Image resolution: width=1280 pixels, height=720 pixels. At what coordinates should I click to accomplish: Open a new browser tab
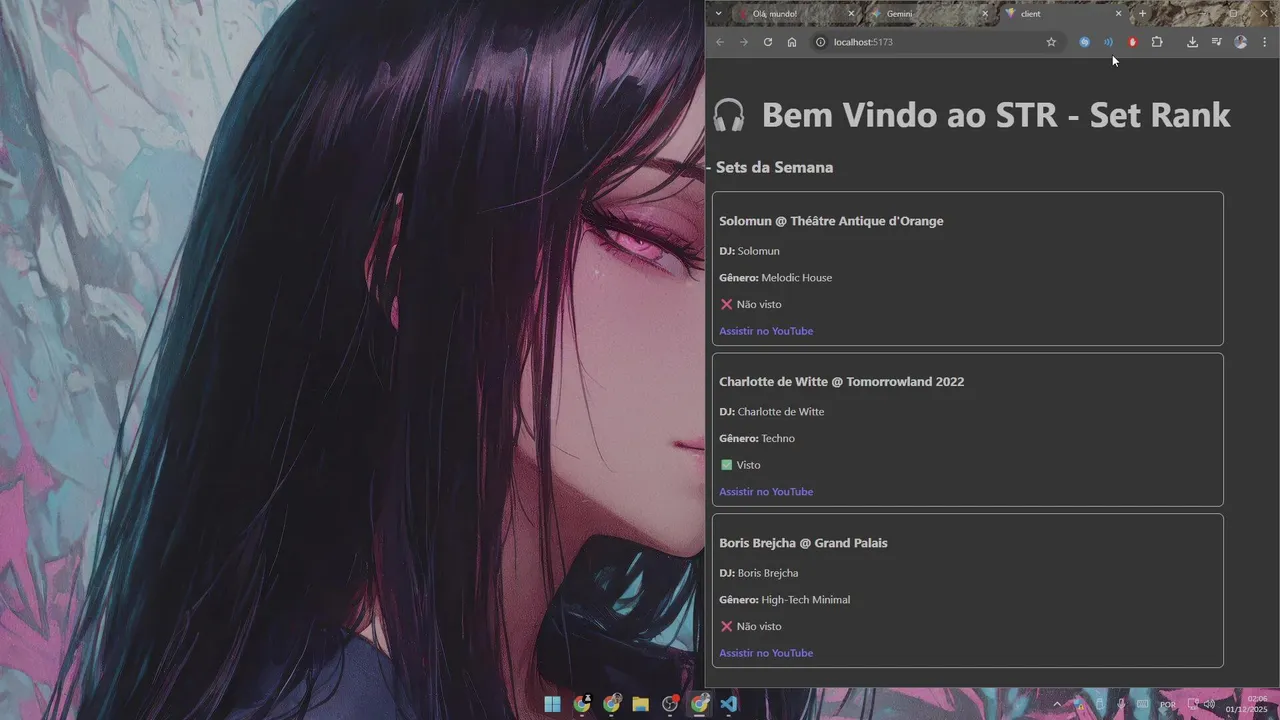tap(1143, 14)
